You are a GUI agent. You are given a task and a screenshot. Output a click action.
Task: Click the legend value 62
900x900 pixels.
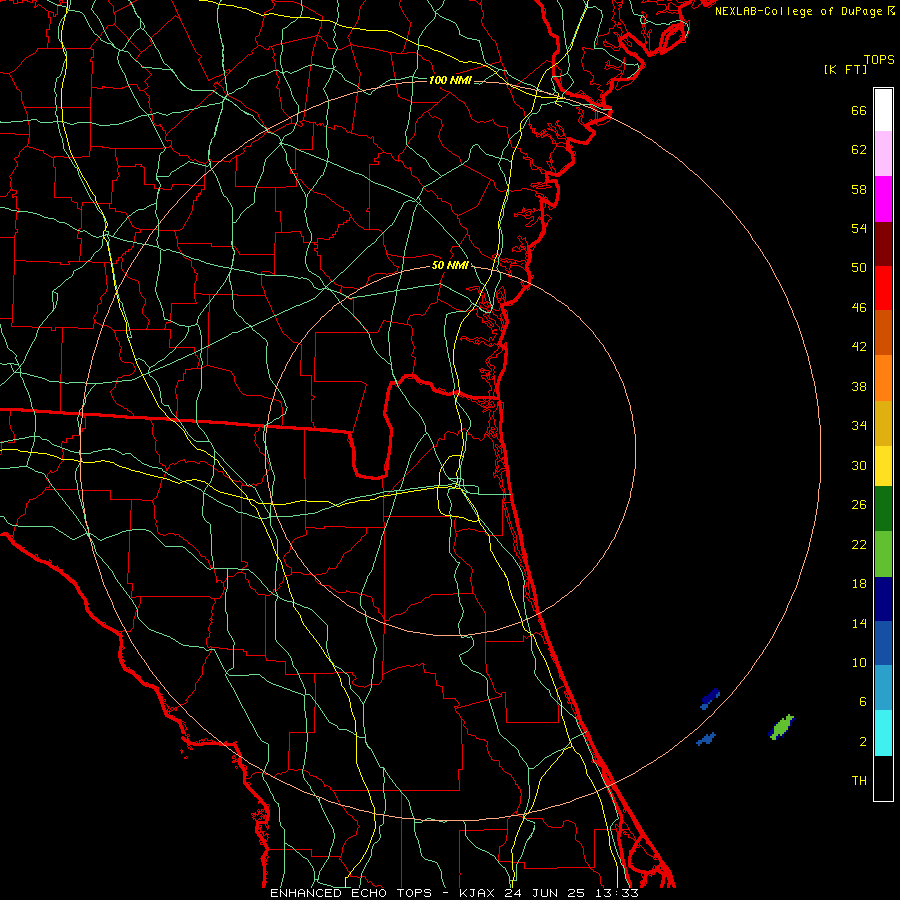coord(859,150)
